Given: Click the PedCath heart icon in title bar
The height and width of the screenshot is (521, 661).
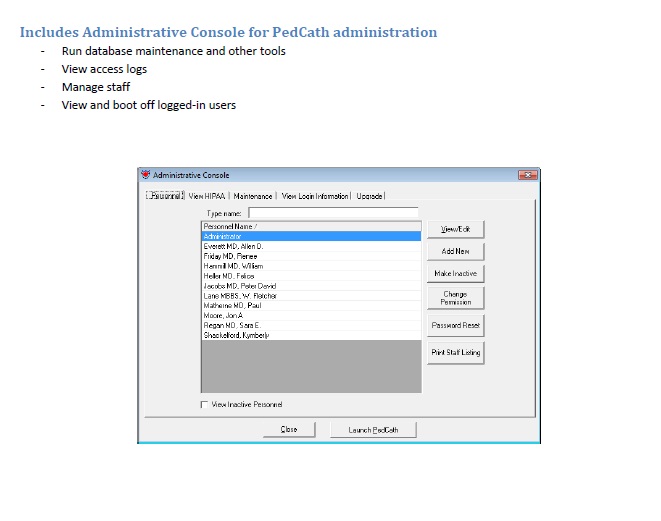Looking at the screenshot, I should click(145, 175).
